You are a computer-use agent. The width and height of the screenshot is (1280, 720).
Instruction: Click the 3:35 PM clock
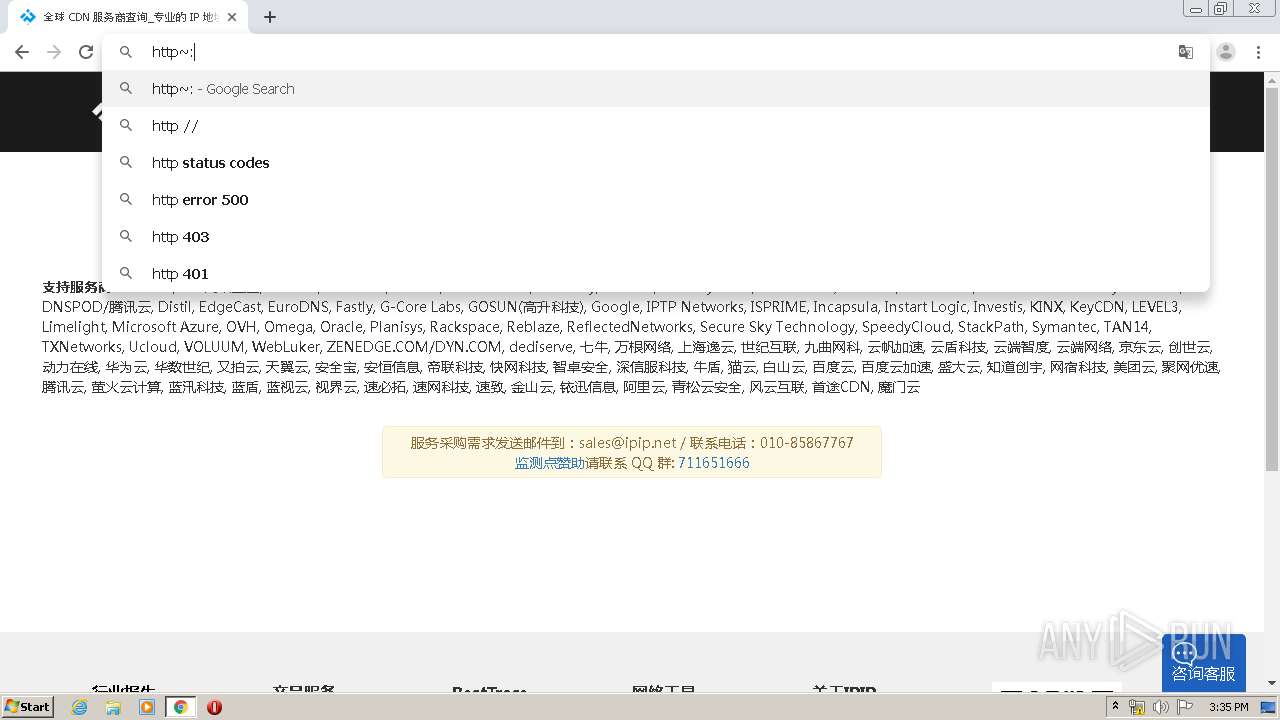tap(1229, 707)
